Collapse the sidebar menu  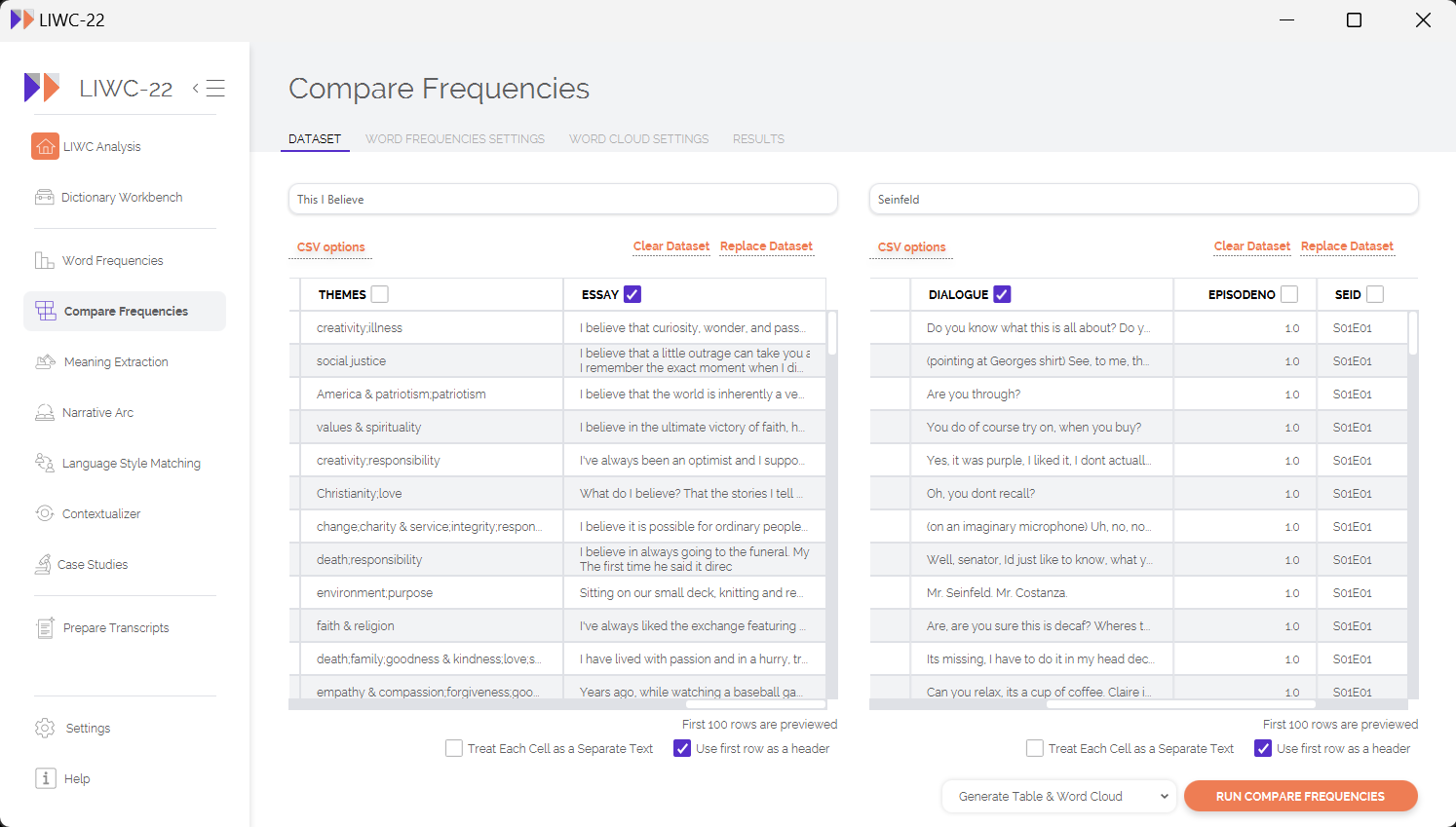(x=209, y=88)
